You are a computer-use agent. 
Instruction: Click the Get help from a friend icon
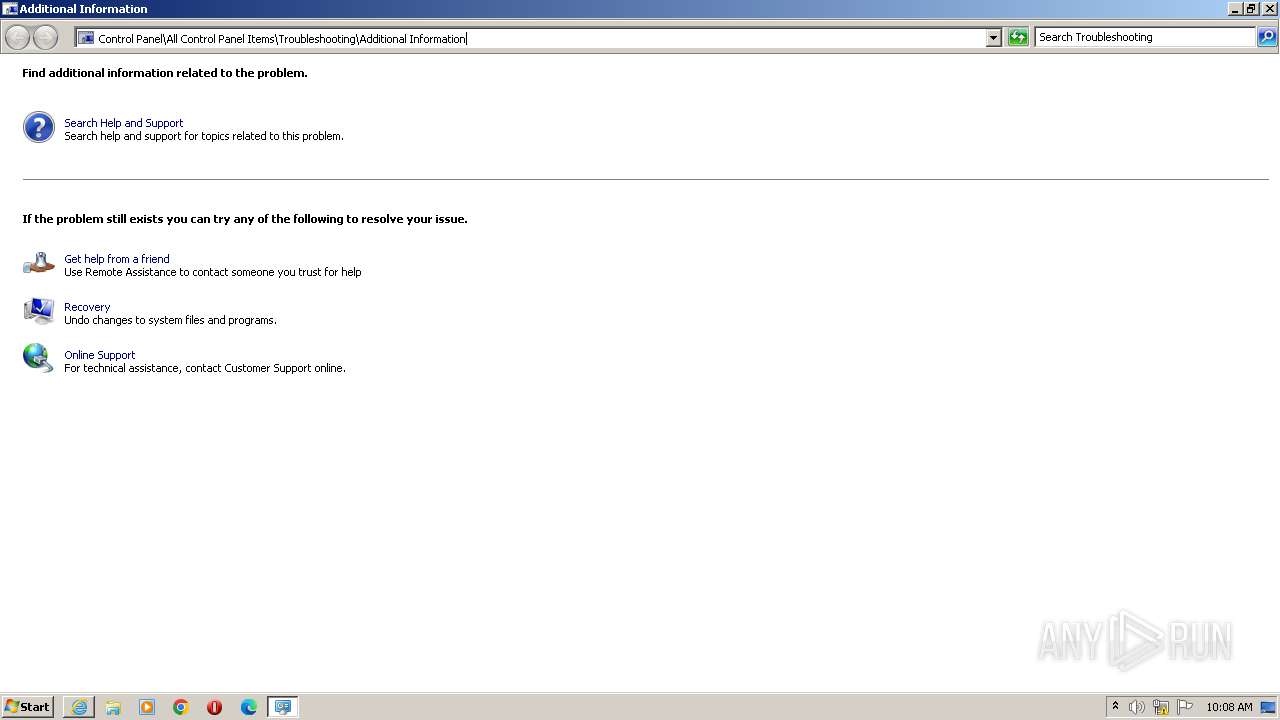click(x=39, y=263)
